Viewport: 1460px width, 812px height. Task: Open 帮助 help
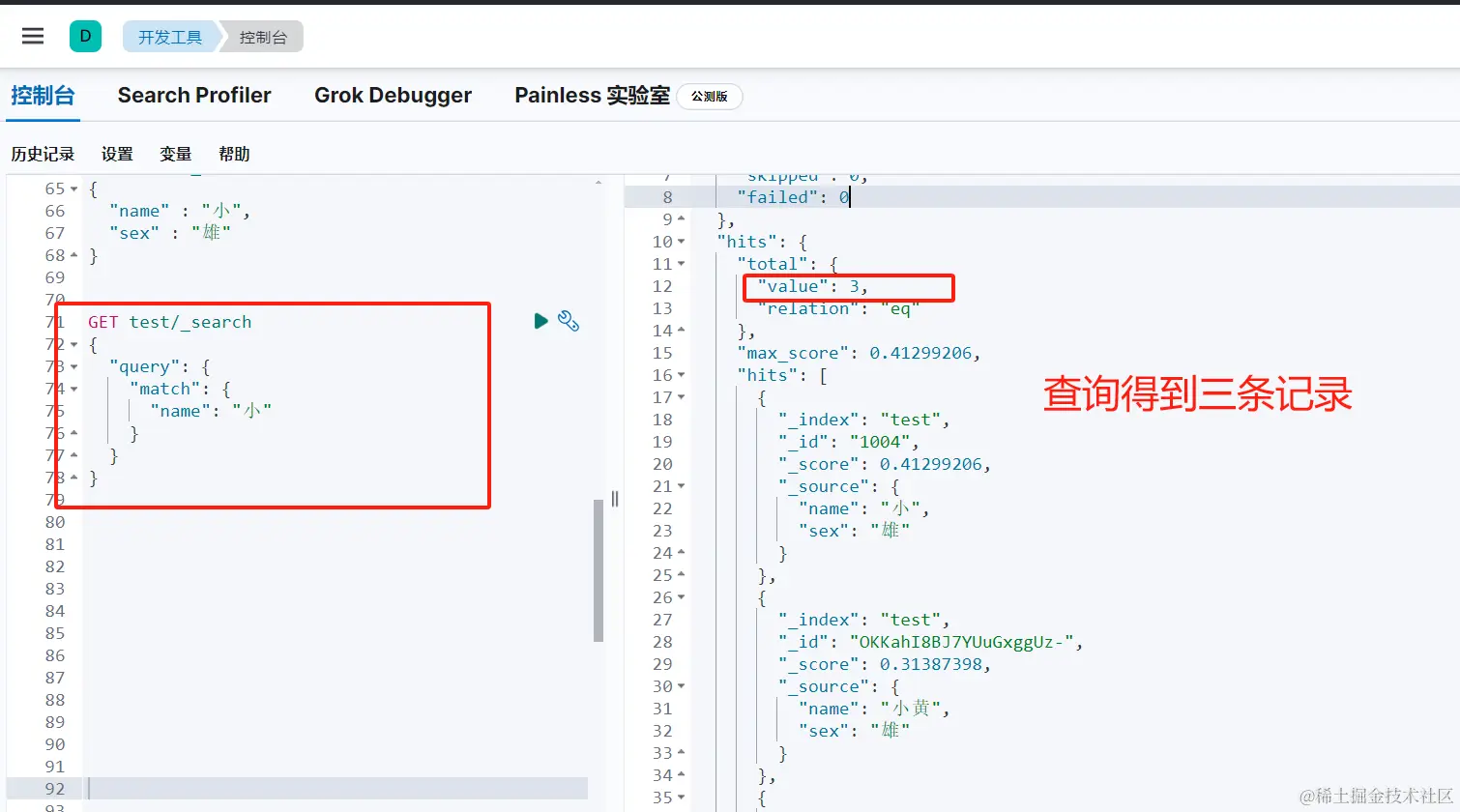click(234, 154)
